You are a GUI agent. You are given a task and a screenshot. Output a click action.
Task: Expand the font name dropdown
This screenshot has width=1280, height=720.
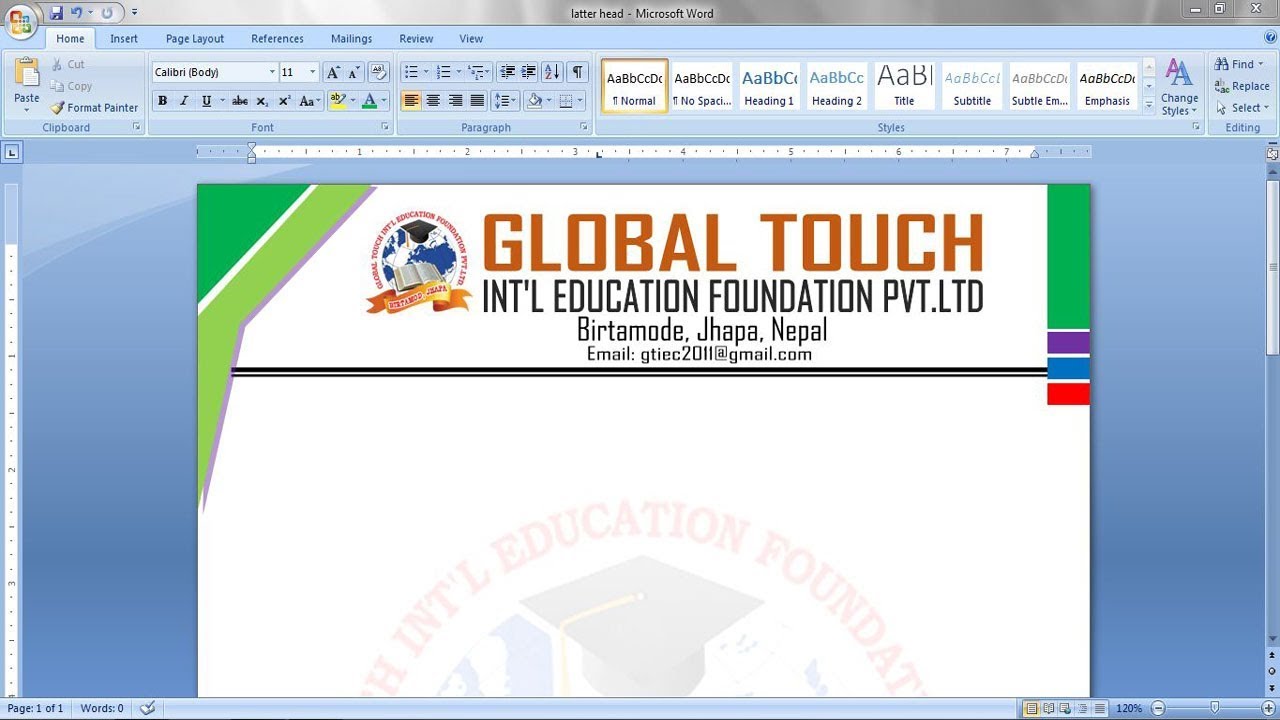point(272,72)
